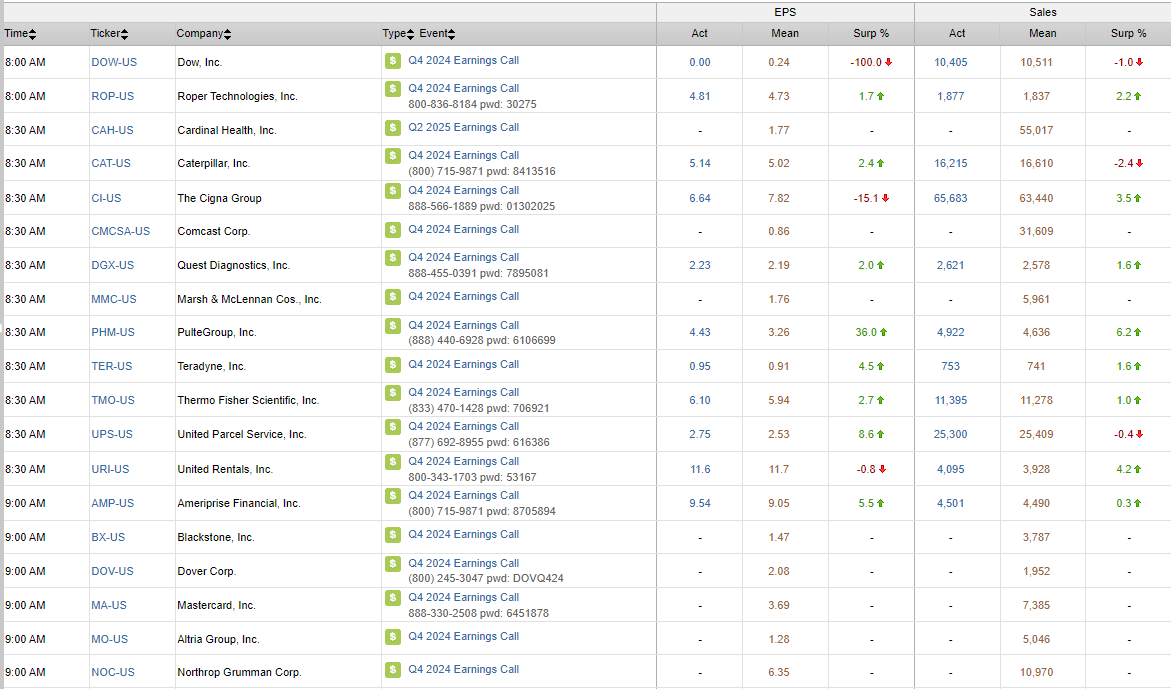This screenshot has width=1171, height=689.
Task: Open the MO-US ticker link
Action: 110,640
